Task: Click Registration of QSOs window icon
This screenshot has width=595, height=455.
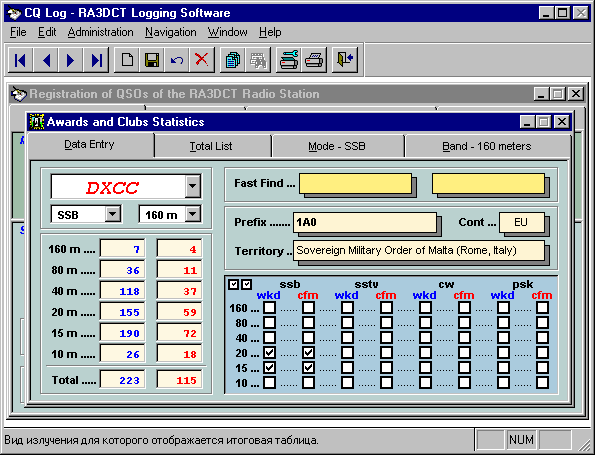Action: pyautogui.click(x=19, y=94)
